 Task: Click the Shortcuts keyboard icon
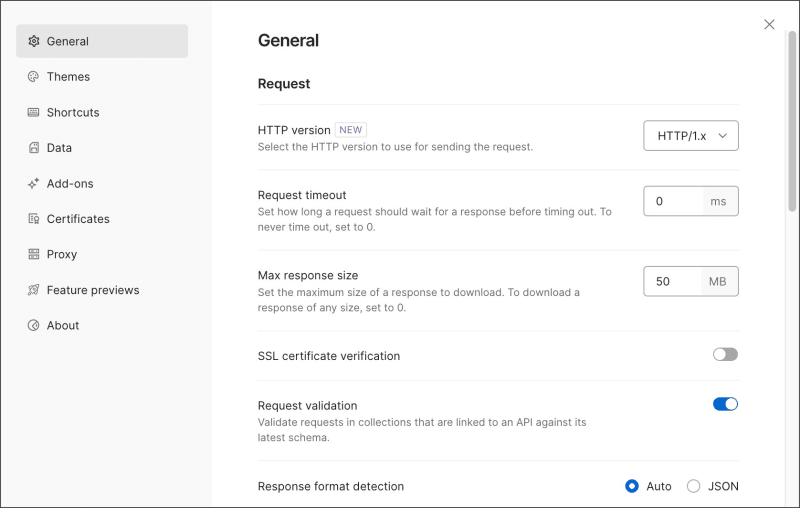coord(34,112)
